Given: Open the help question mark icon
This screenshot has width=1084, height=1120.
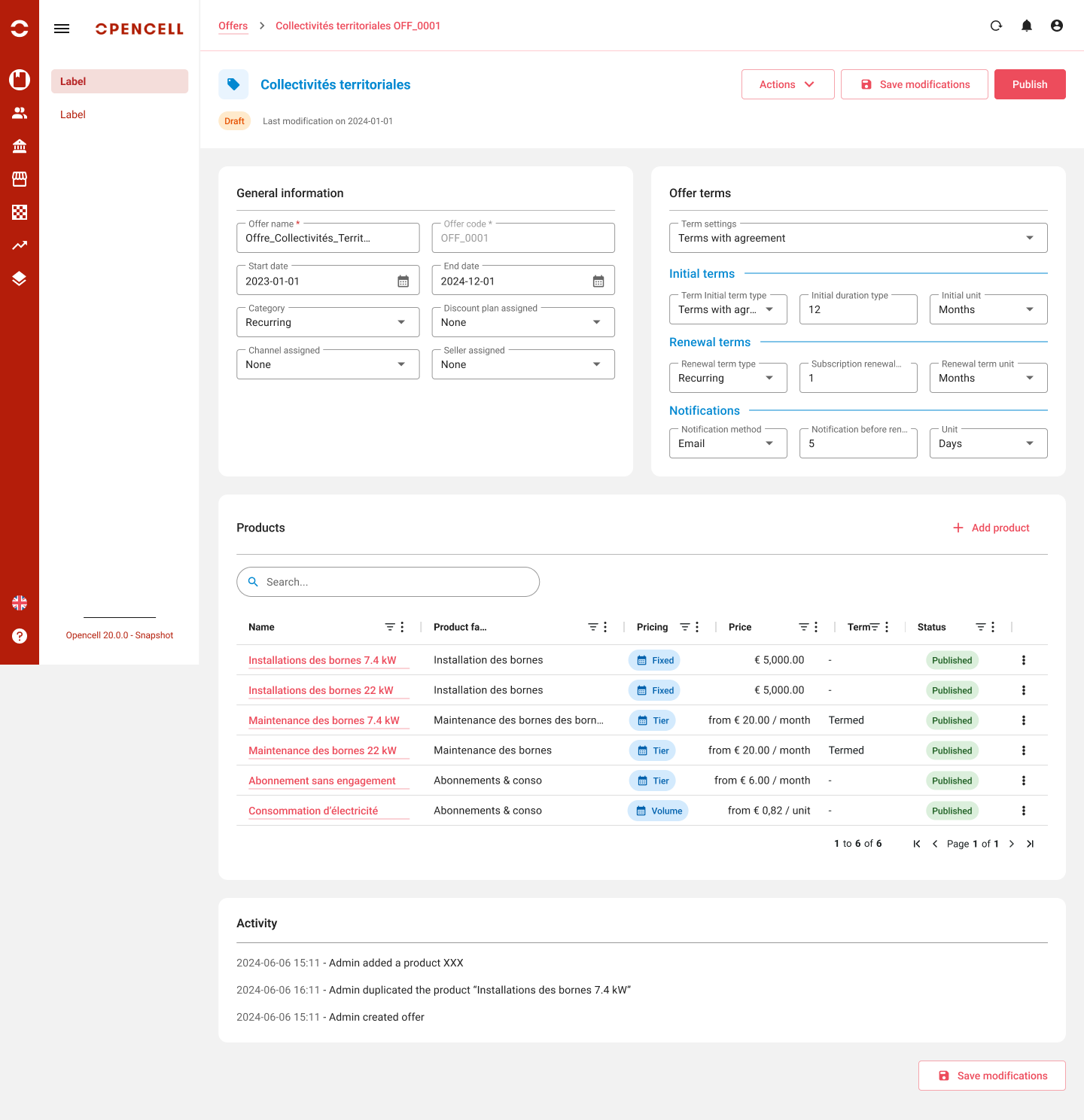Looking at the screenshot, I should coord(20,636).
